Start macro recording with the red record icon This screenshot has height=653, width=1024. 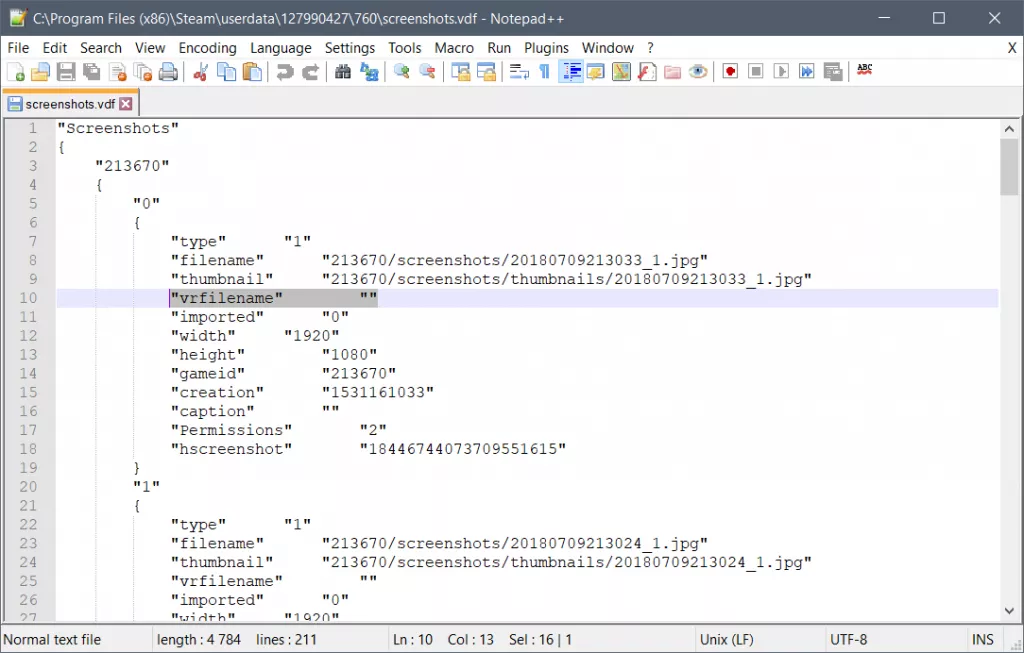[731, 71]
